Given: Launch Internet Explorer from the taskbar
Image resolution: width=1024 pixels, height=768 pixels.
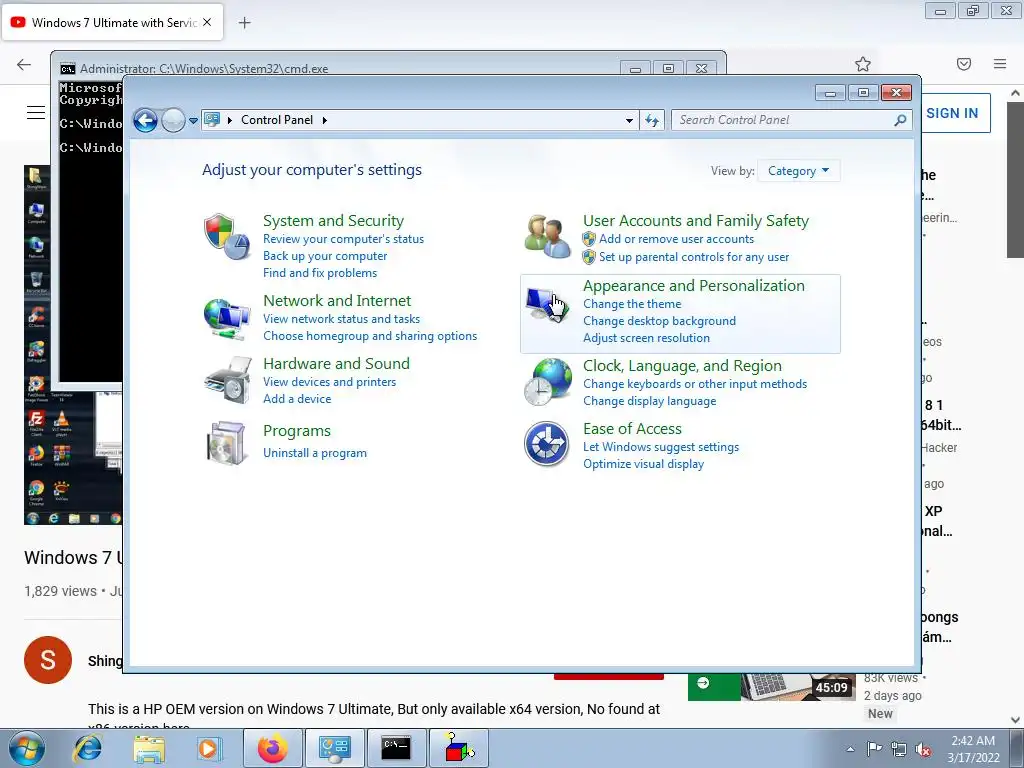Looking at the screenshot, I should pos(88,748).
